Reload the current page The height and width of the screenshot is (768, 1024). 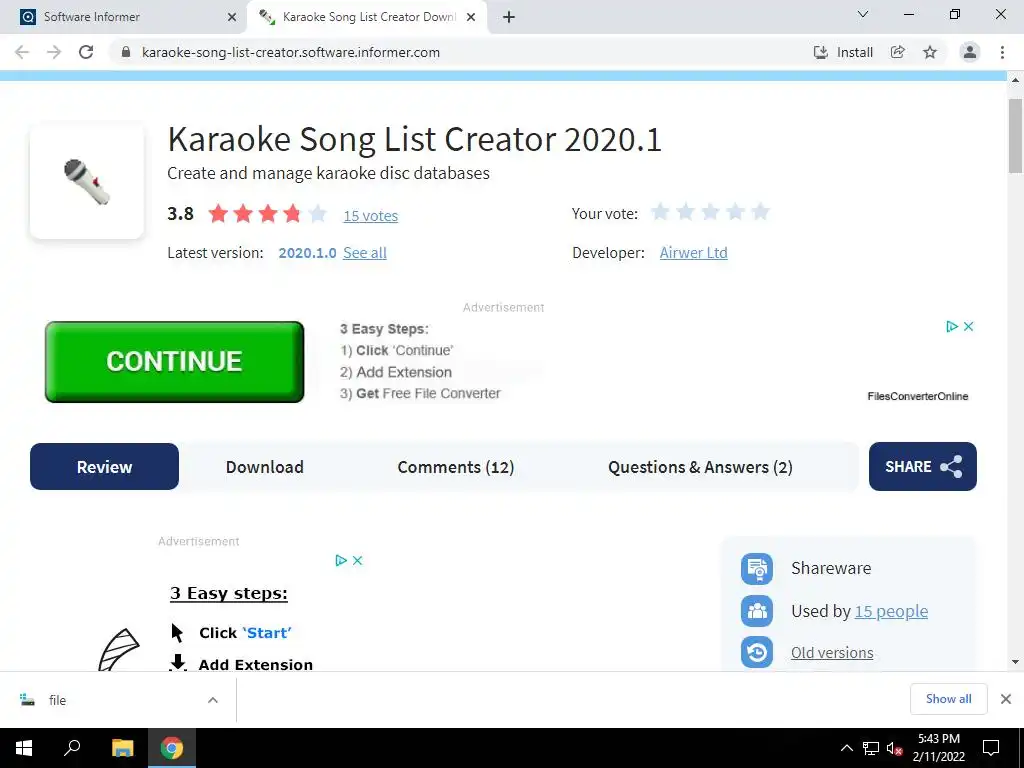pyautogui.click(x=86, y=52)
